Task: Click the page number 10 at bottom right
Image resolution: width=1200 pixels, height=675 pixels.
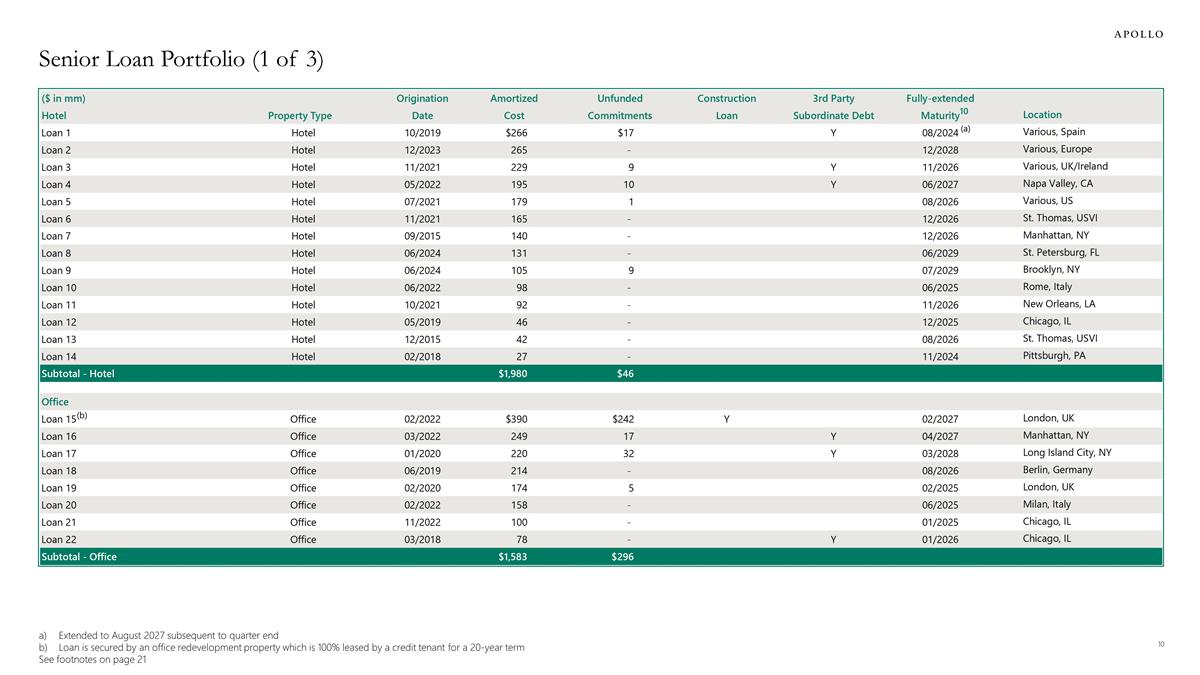Action: tap(1160, 645)
